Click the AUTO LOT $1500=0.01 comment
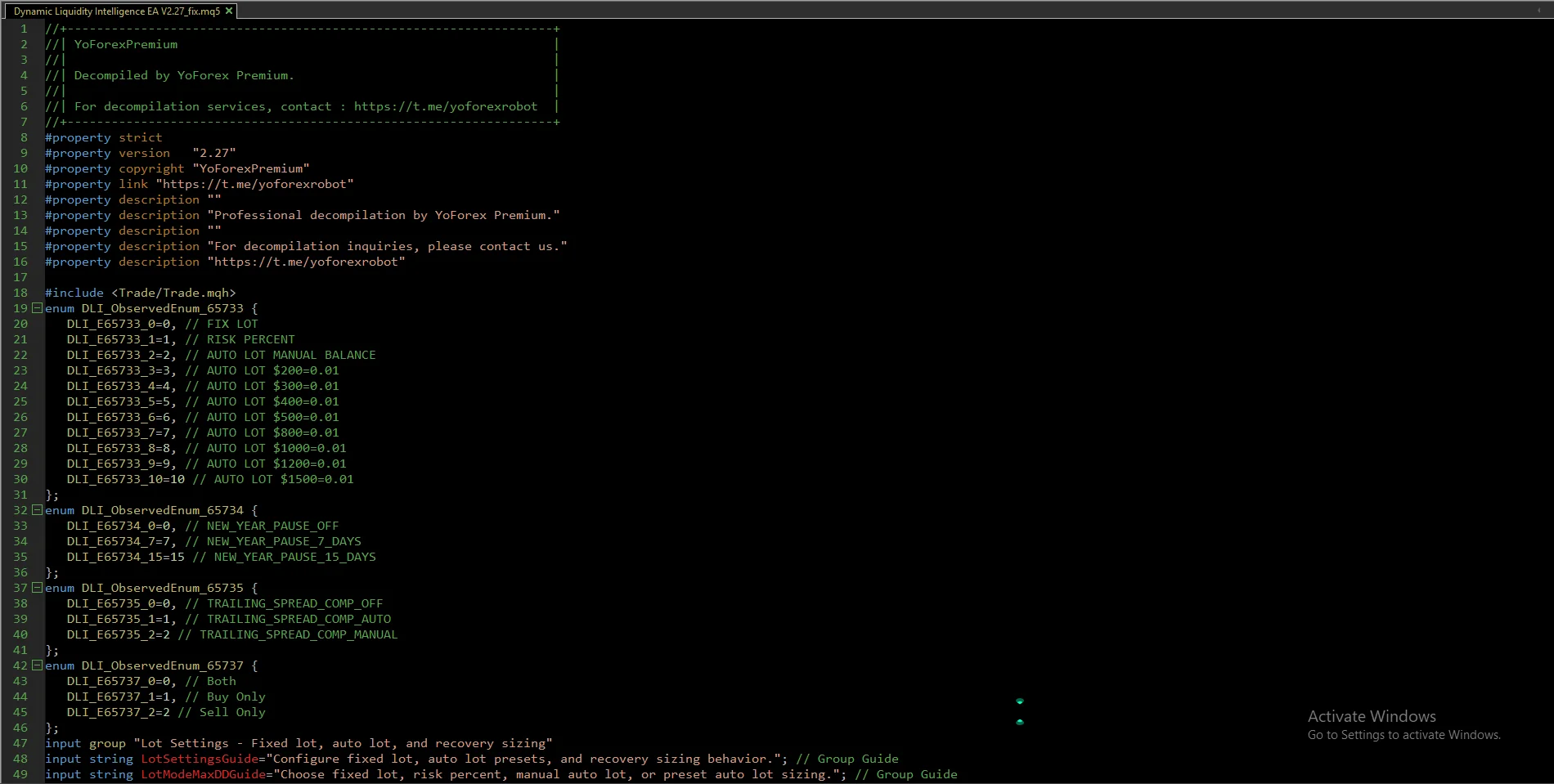 point(273,479)
